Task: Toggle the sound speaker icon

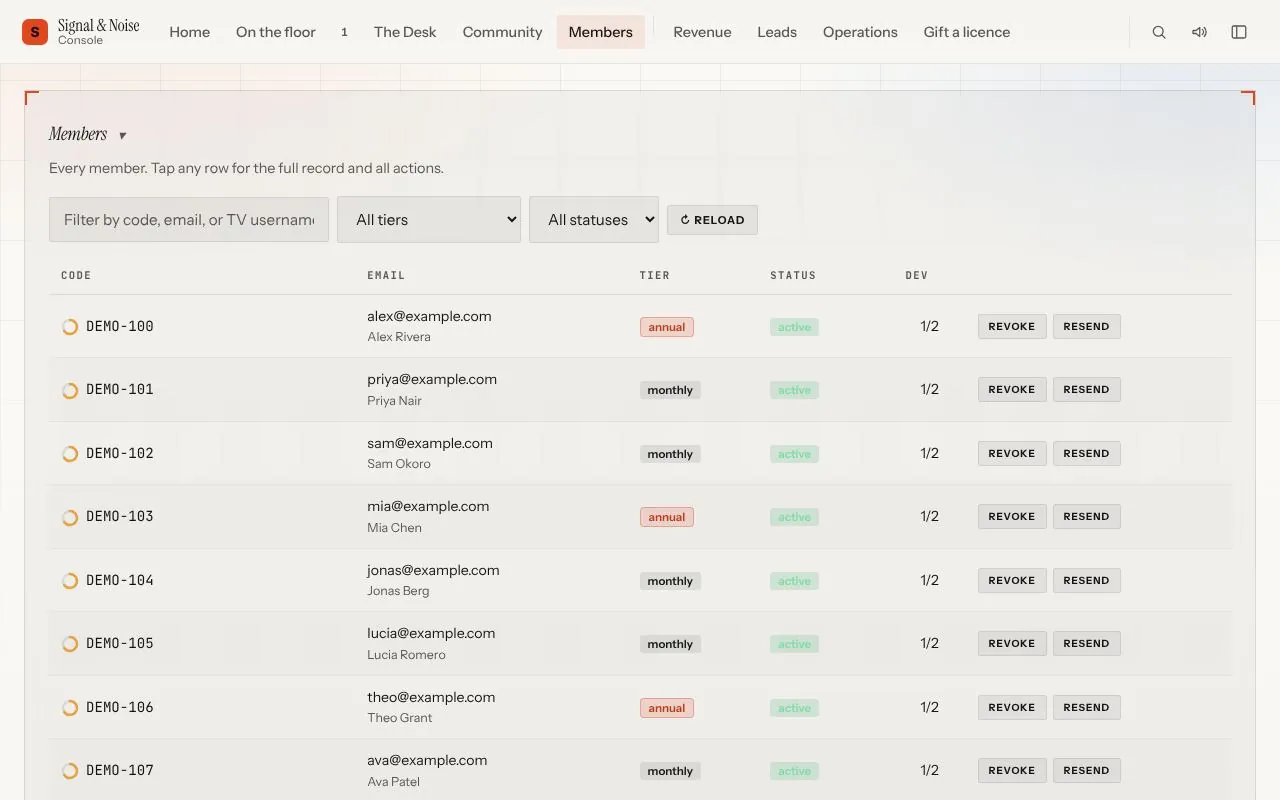Action: (x=1199, y=32)
